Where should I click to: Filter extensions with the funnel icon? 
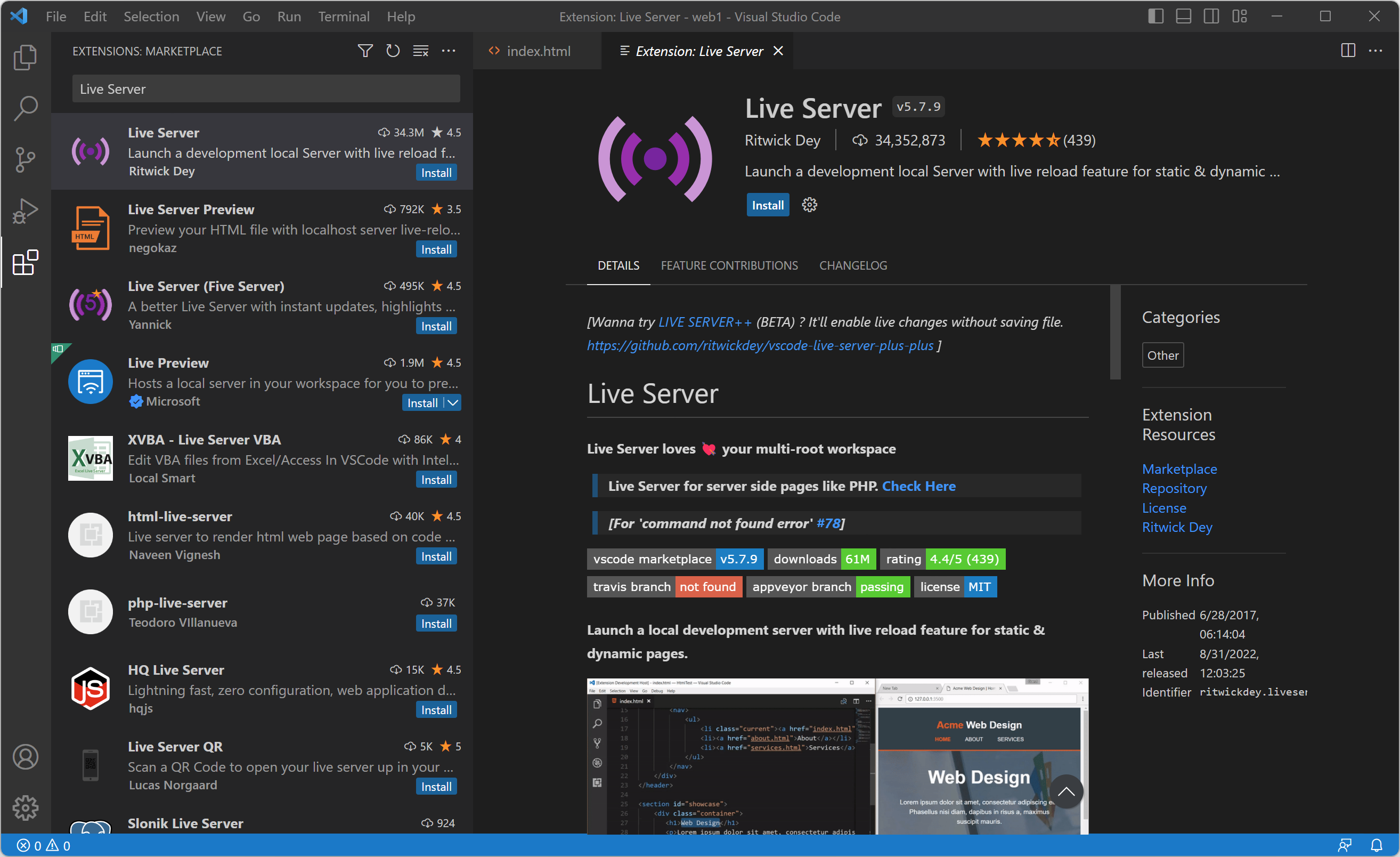point(365,51)
